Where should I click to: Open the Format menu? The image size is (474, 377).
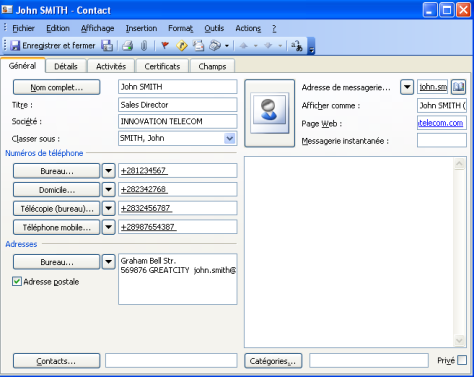coord(180,28)
